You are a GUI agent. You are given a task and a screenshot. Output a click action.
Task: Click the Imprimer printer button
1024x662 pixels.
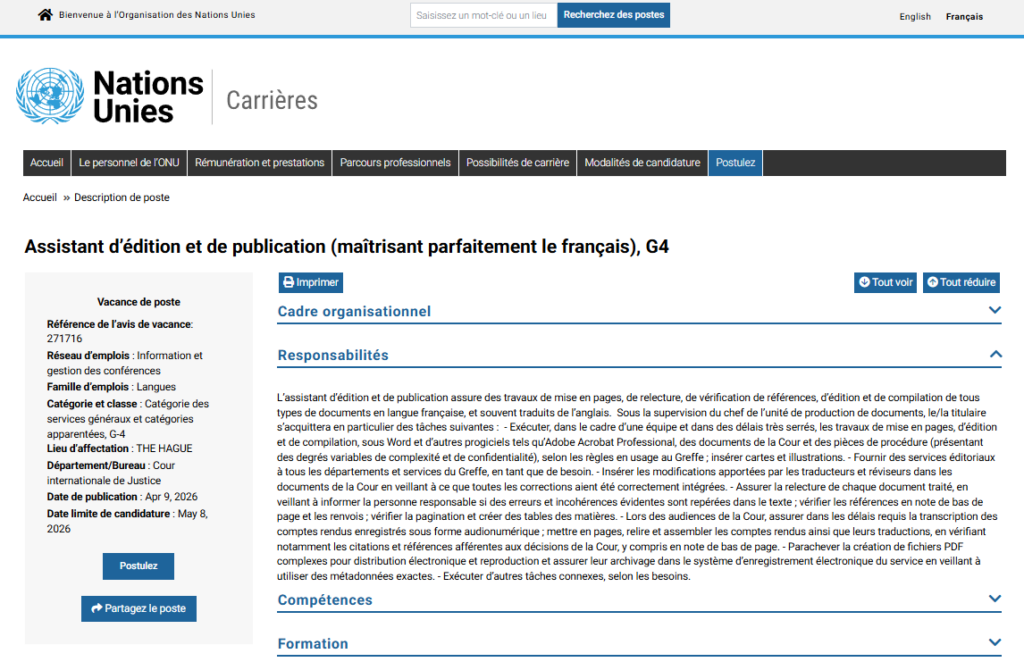[x=310, y=283]
